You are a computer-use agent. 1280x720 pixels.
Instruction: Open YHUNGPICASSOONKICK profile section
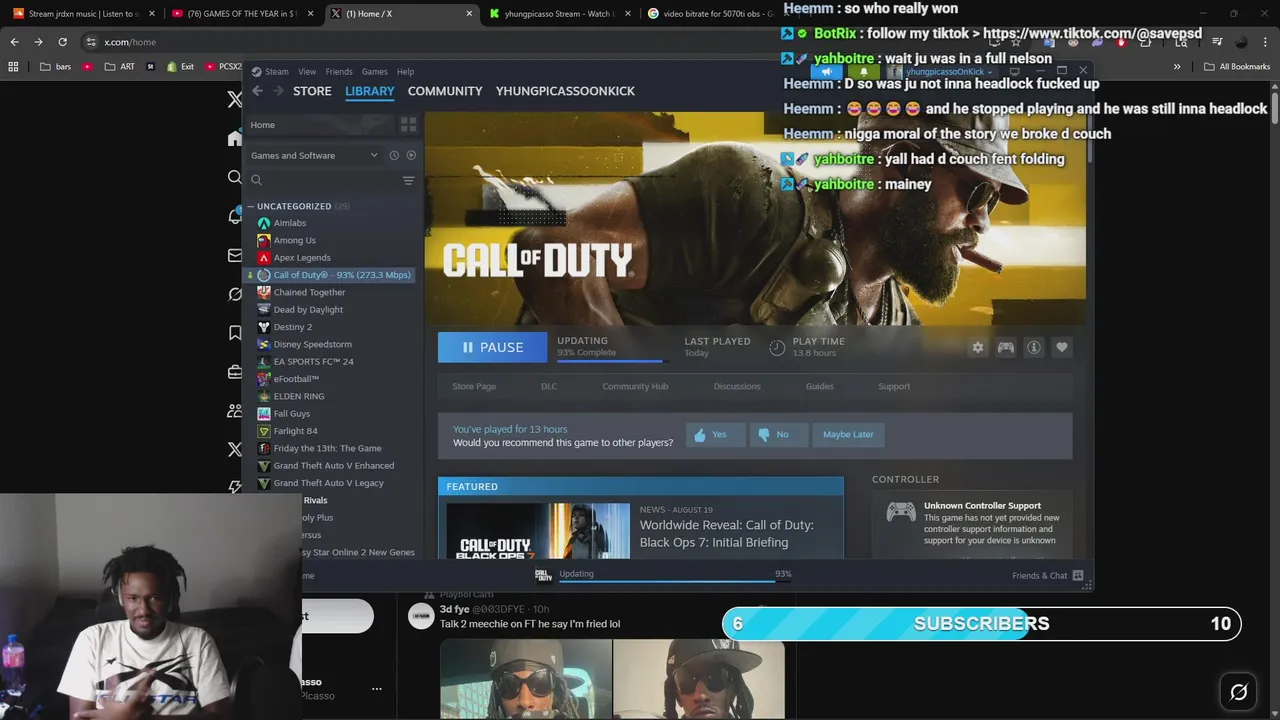point(565,91)
